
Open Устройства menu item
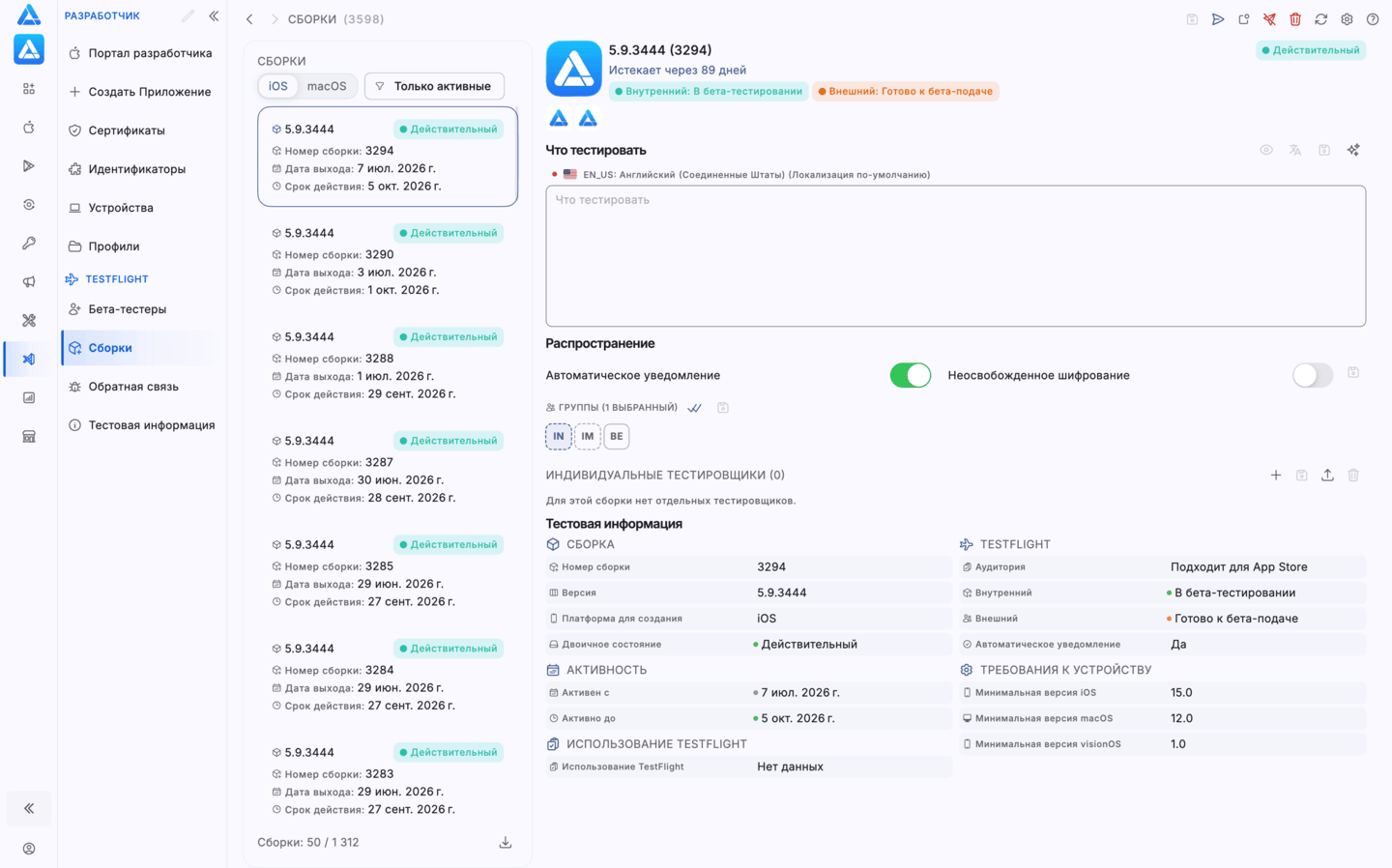pyautogui.click(x=141, y=208)
